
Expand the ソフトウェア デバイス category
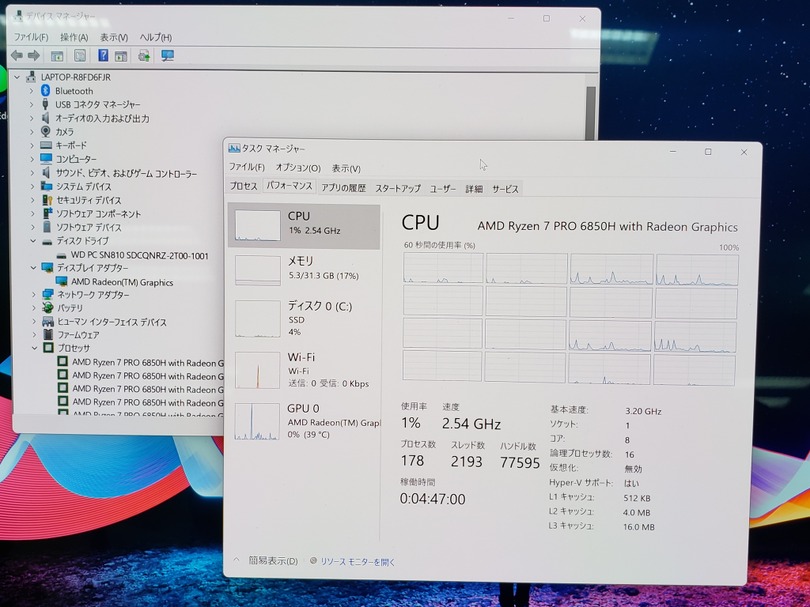click(33, 227)
